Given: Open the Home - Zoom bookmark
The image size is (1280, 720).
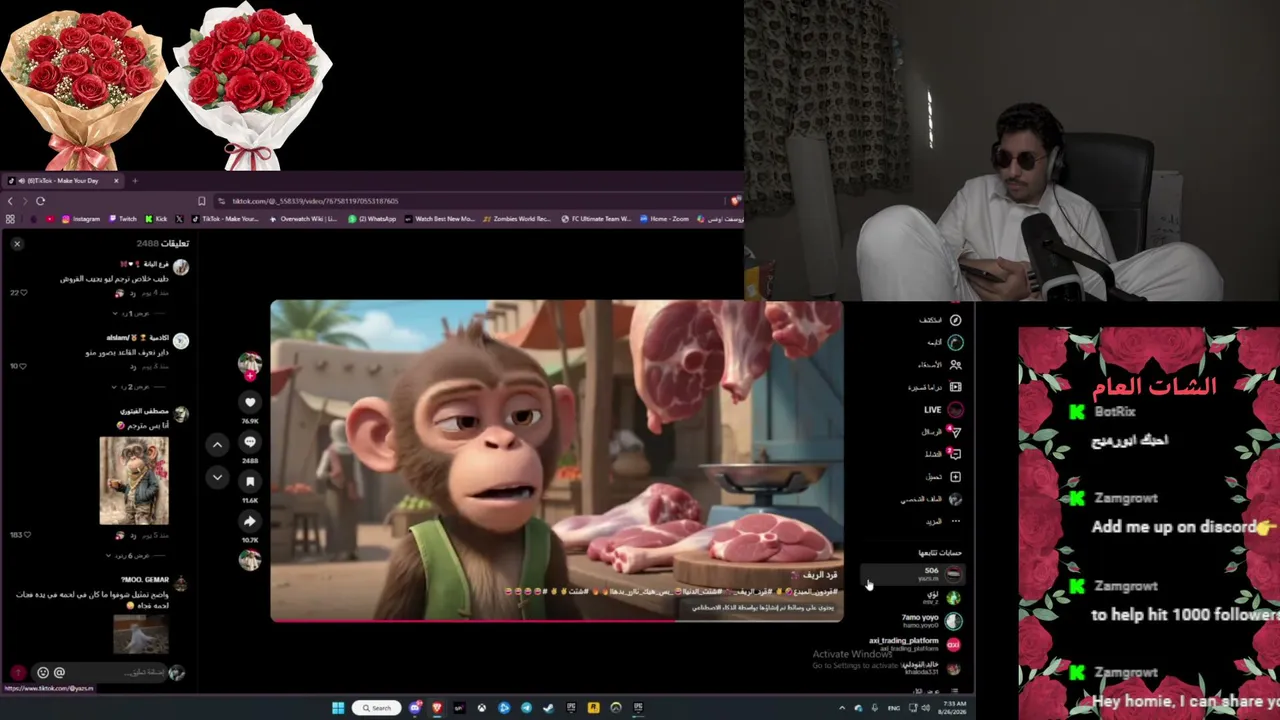Looking at the screenshot, I should pos(665,219).
